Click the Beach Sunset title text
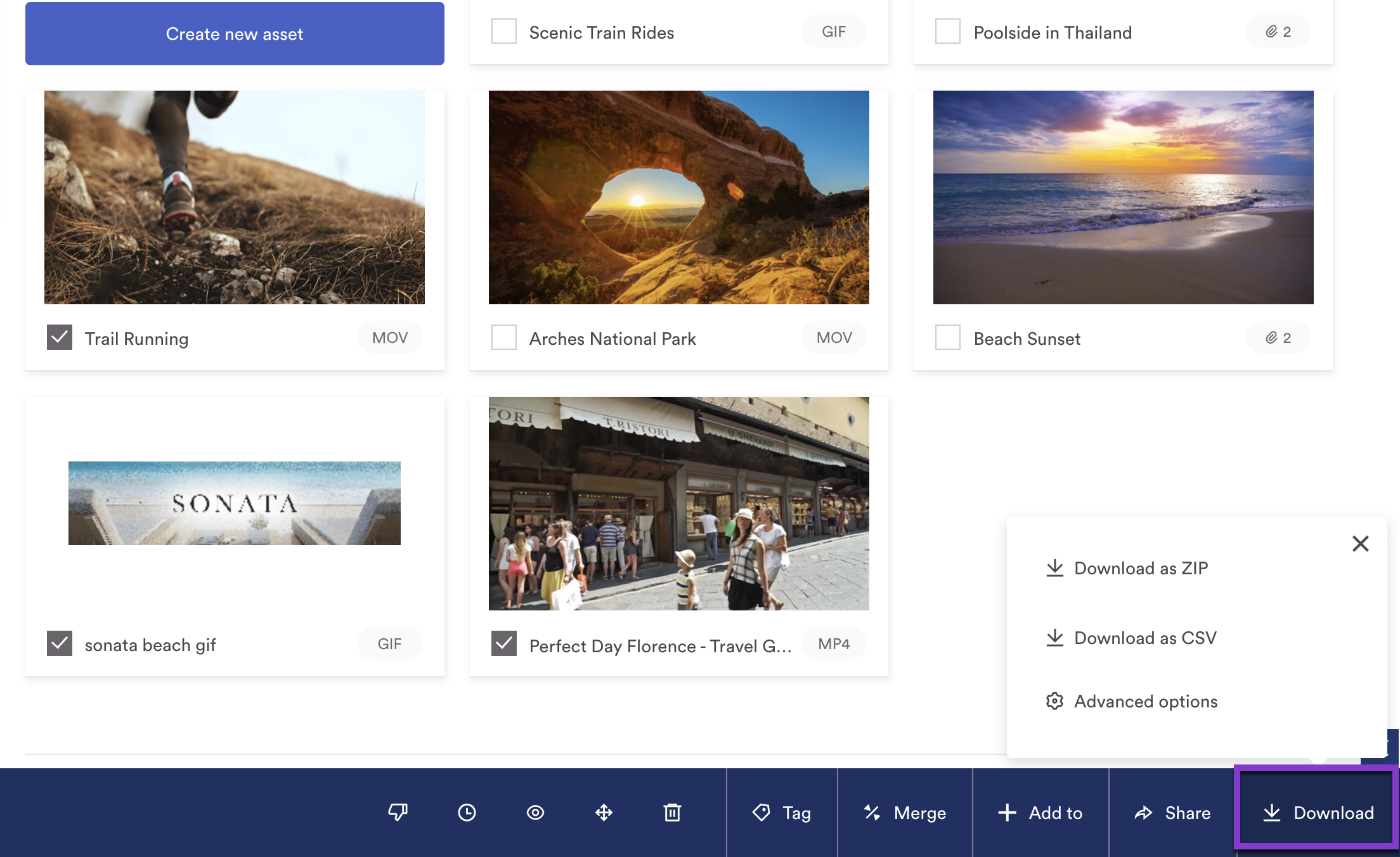The width and height of the screenshot is (1400, 857). (1027, 338)
